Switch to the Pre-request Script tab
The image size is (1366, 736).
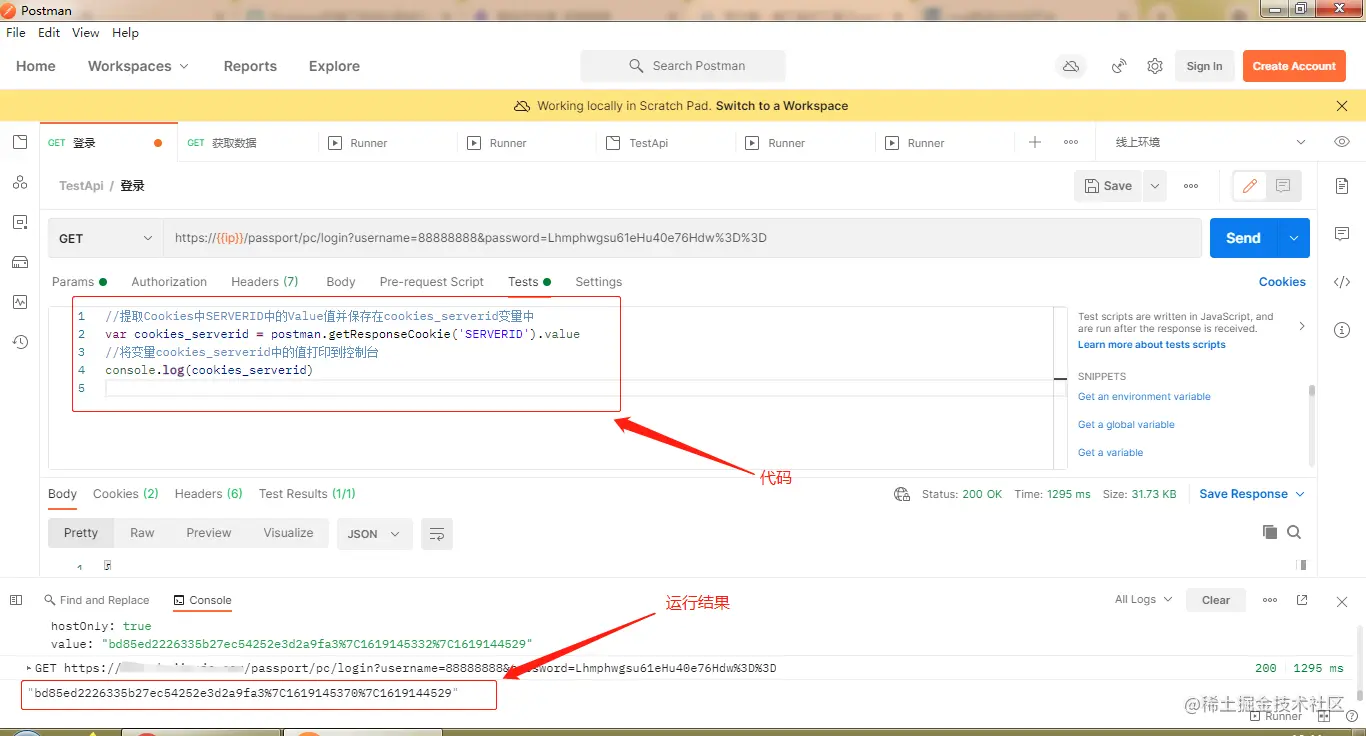tap(431, 282)
